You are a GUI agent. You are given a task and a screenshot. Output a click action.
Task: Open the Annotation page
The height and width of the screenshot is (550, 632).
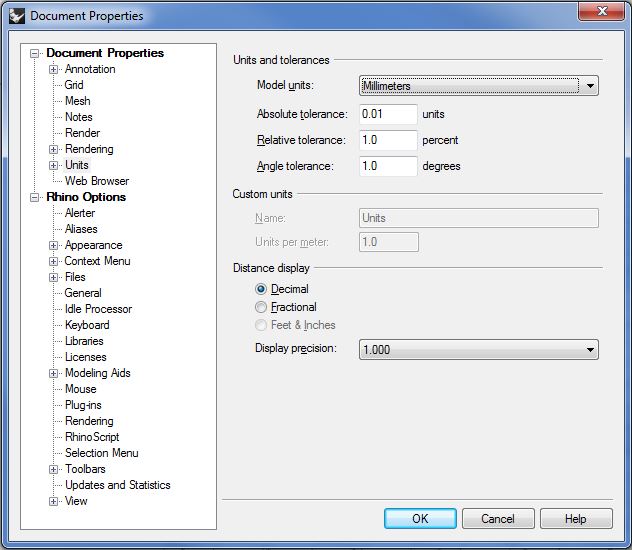click(x=90, y=69)
